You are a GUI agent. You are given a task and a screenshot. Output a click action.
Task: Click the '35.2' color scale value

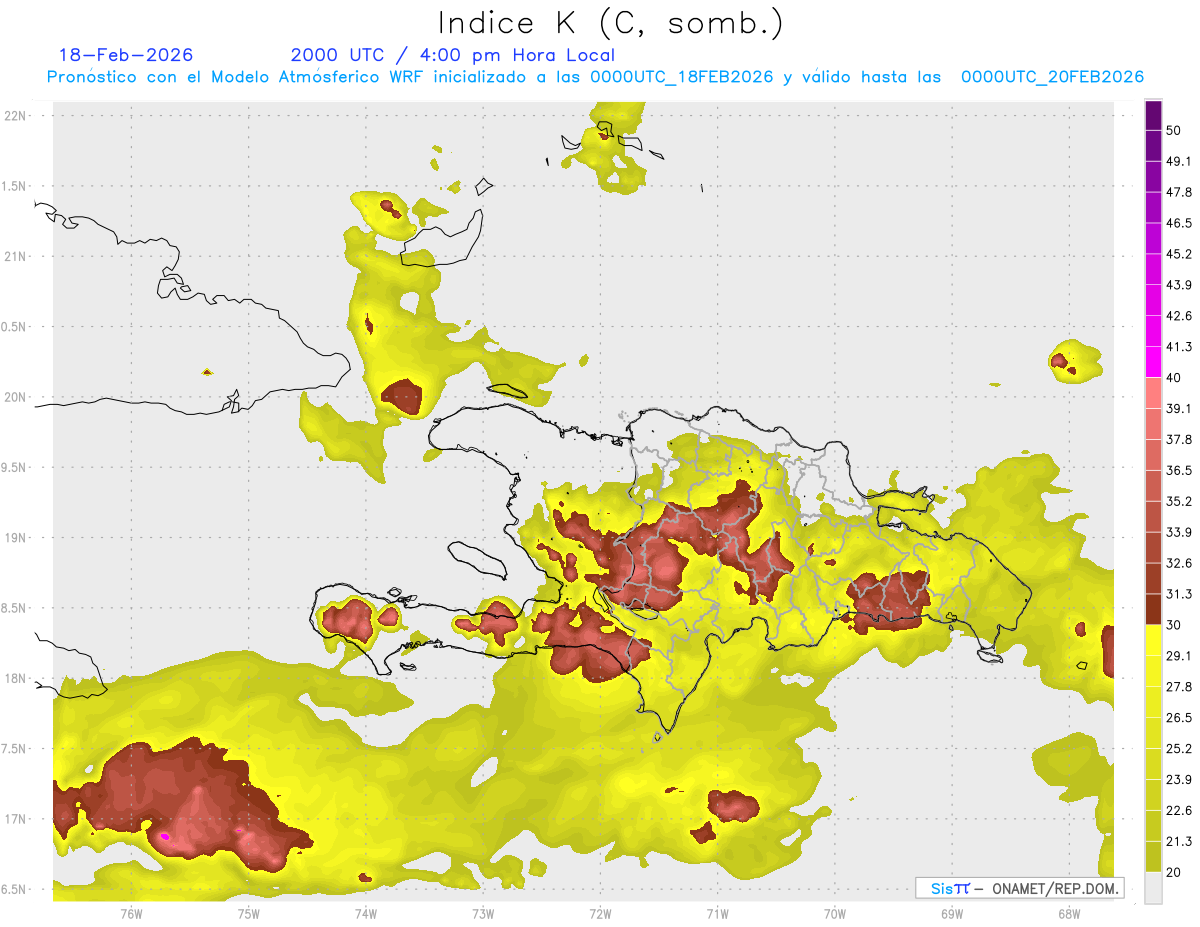point(1179,501)
